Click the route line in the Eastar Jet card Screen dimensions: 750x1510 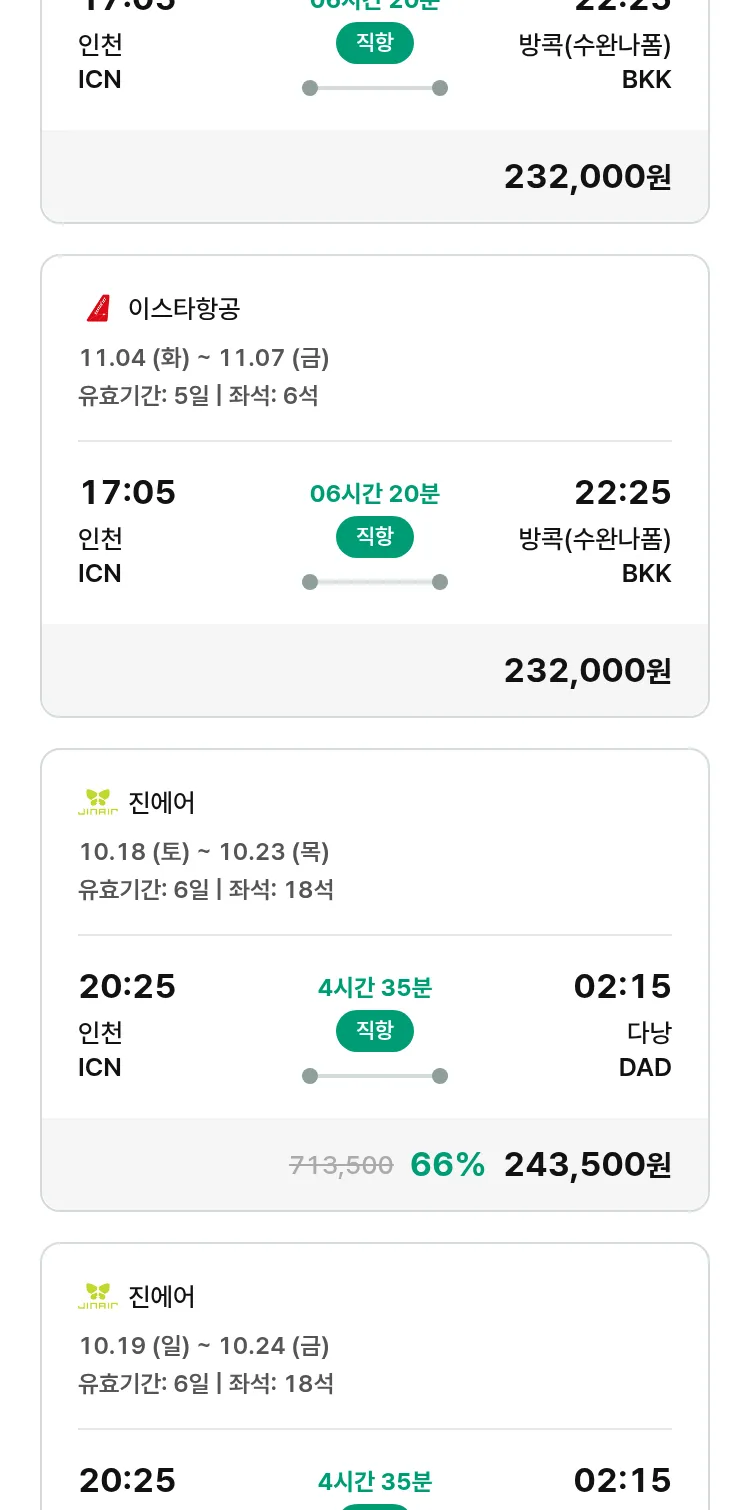tap(374, 582)
